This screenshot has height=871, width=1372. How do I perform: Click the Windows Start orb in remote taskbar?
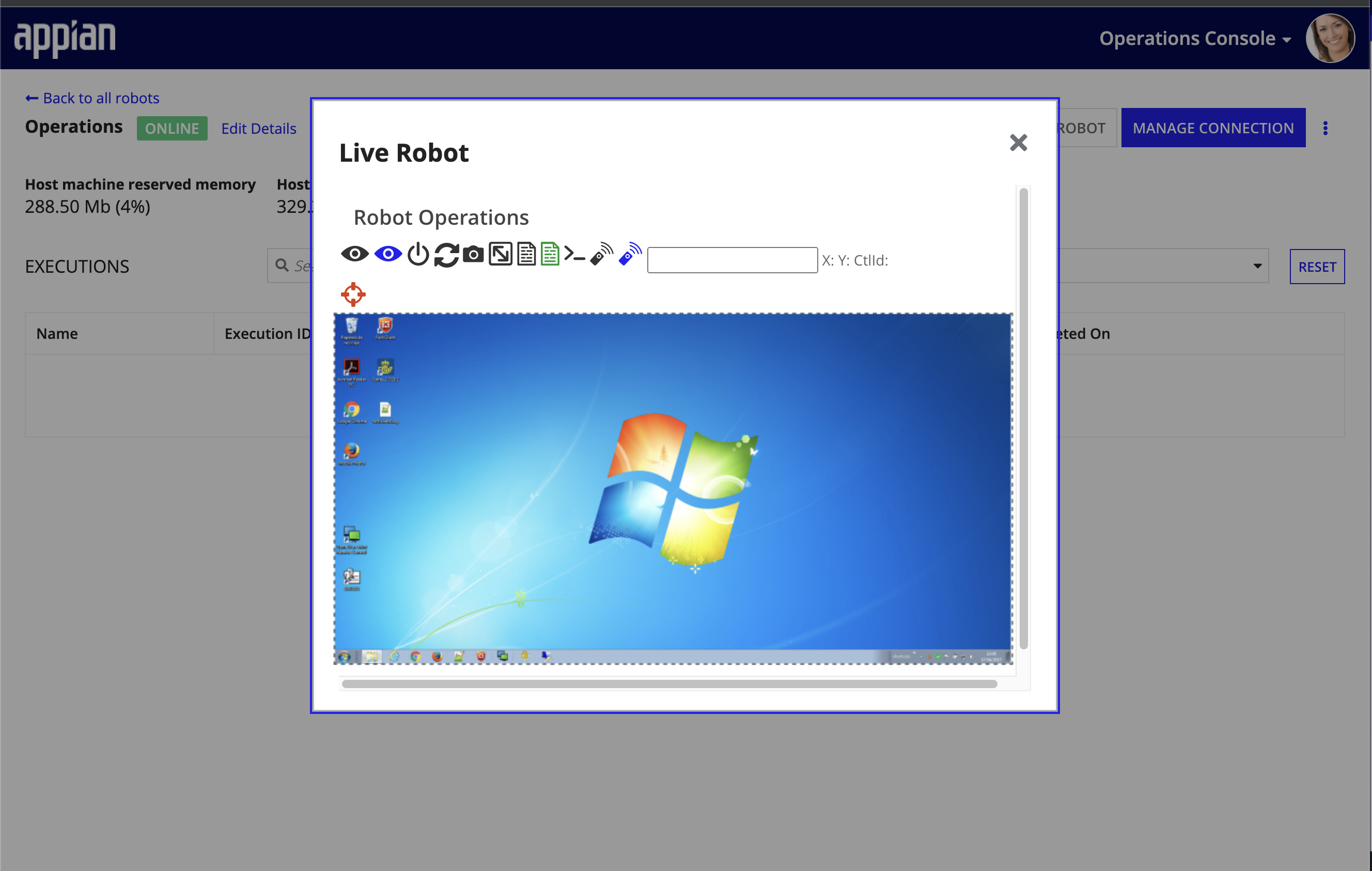point(344,657)
